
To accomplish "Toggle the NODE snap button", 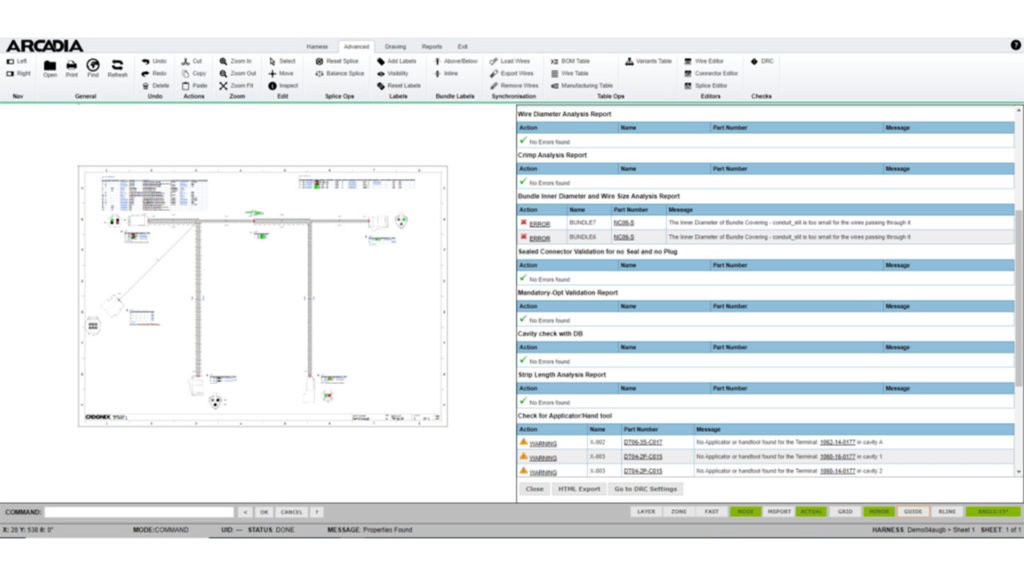I will (x=745, y=511).
